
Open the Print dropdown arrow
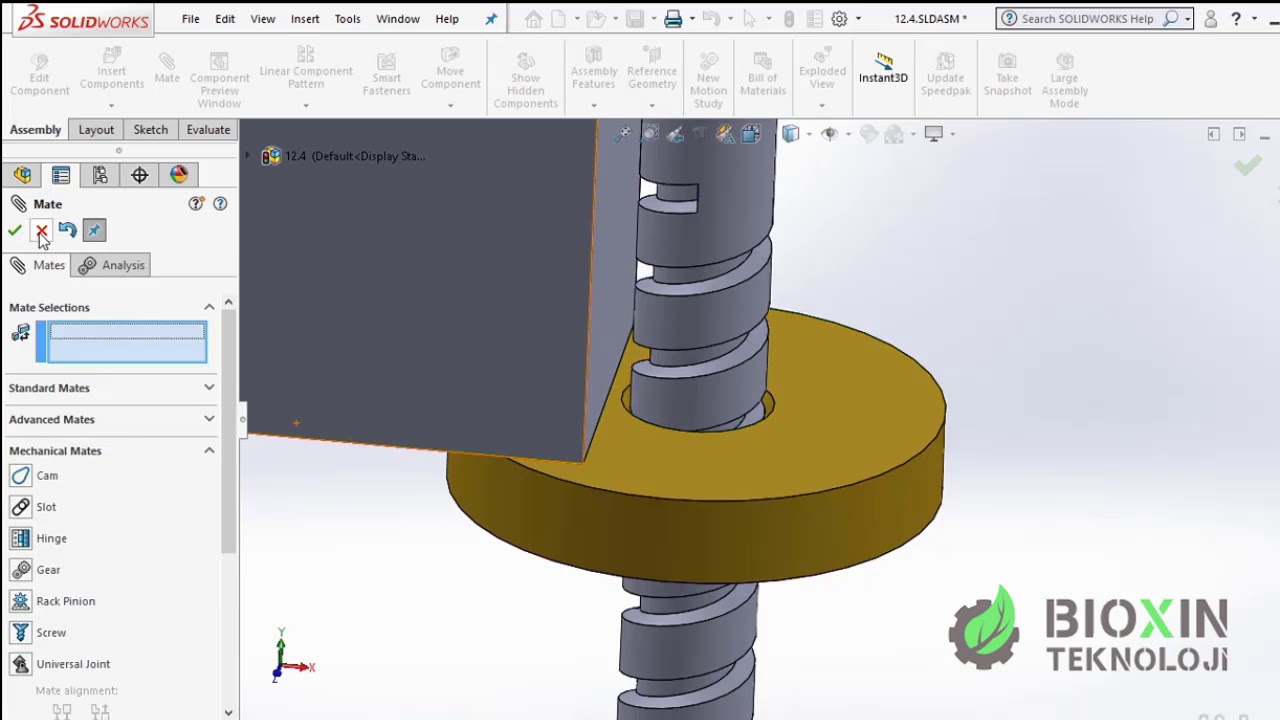click(x=691, y=19)
